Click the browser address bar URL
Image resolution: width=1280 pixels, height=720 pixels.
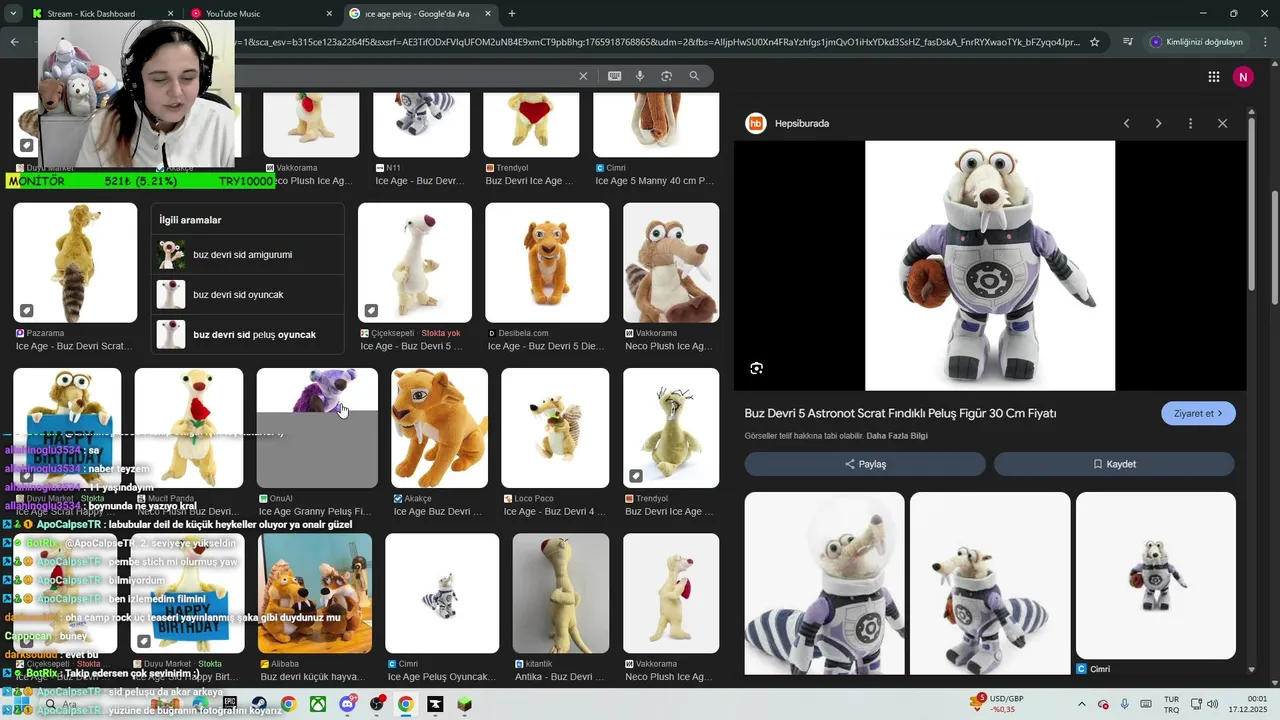(655, 42)
